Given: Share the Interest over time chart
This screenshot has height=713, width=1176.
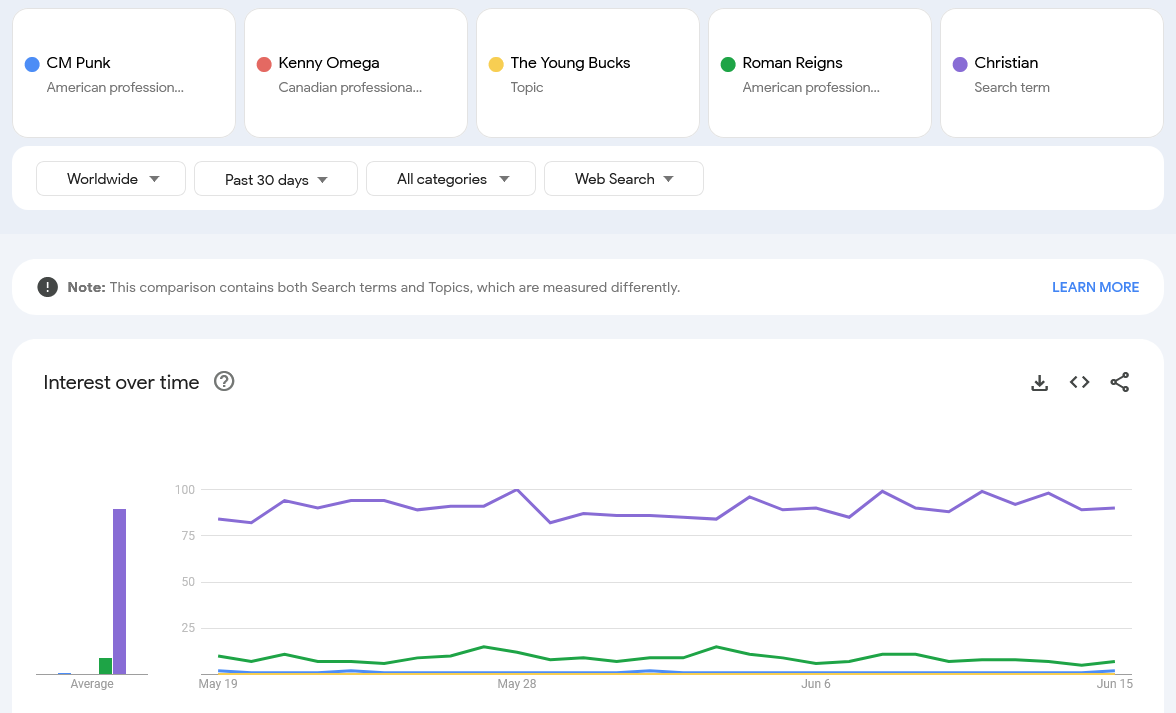Looking at the screenshot, I should tap(1119, 382).
